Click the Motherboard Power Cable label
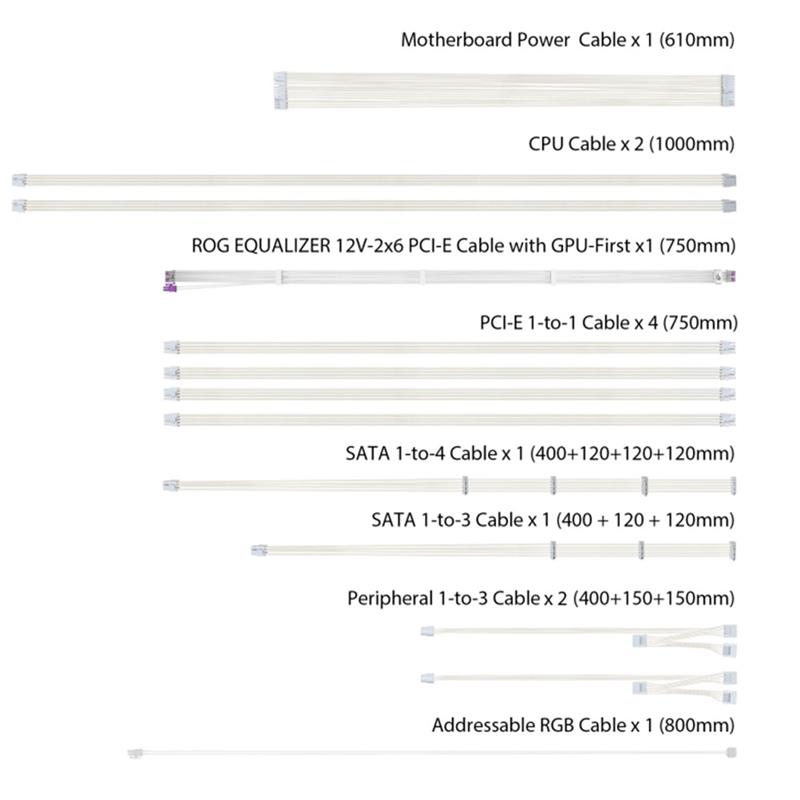The image size is (800, 800). click(567, 40)
